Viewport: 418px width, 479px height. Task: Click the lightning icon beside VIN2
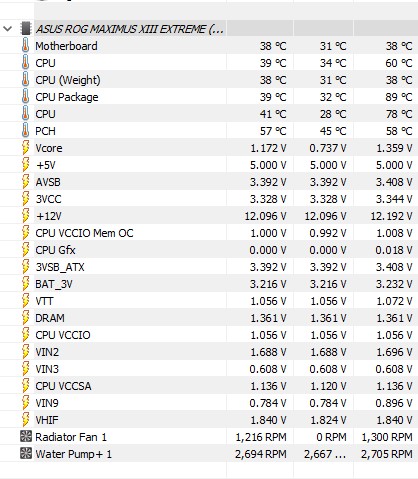(x=25, y=352)
